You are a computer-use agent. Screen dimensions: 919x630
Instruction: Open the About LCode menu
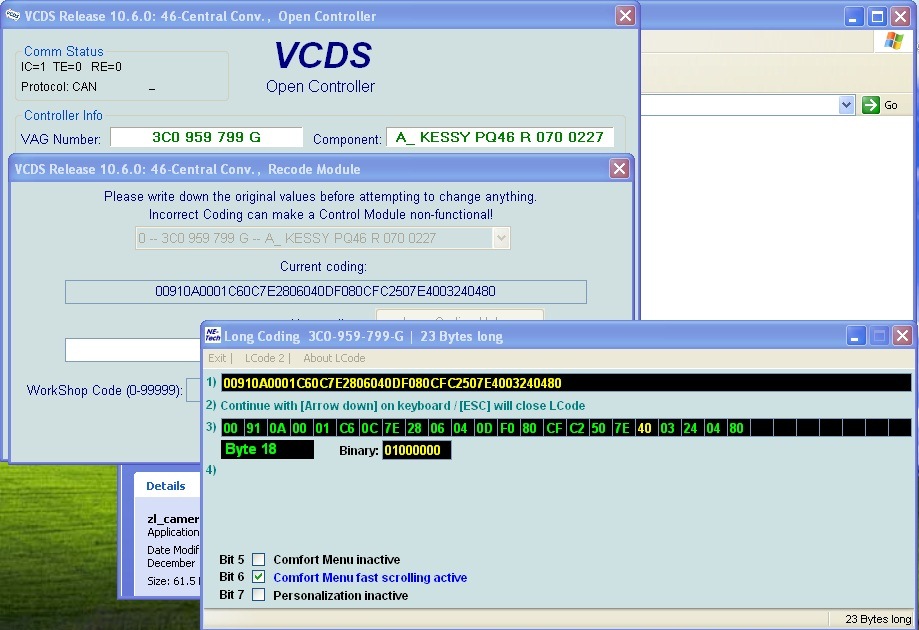[x=334, y=358]
